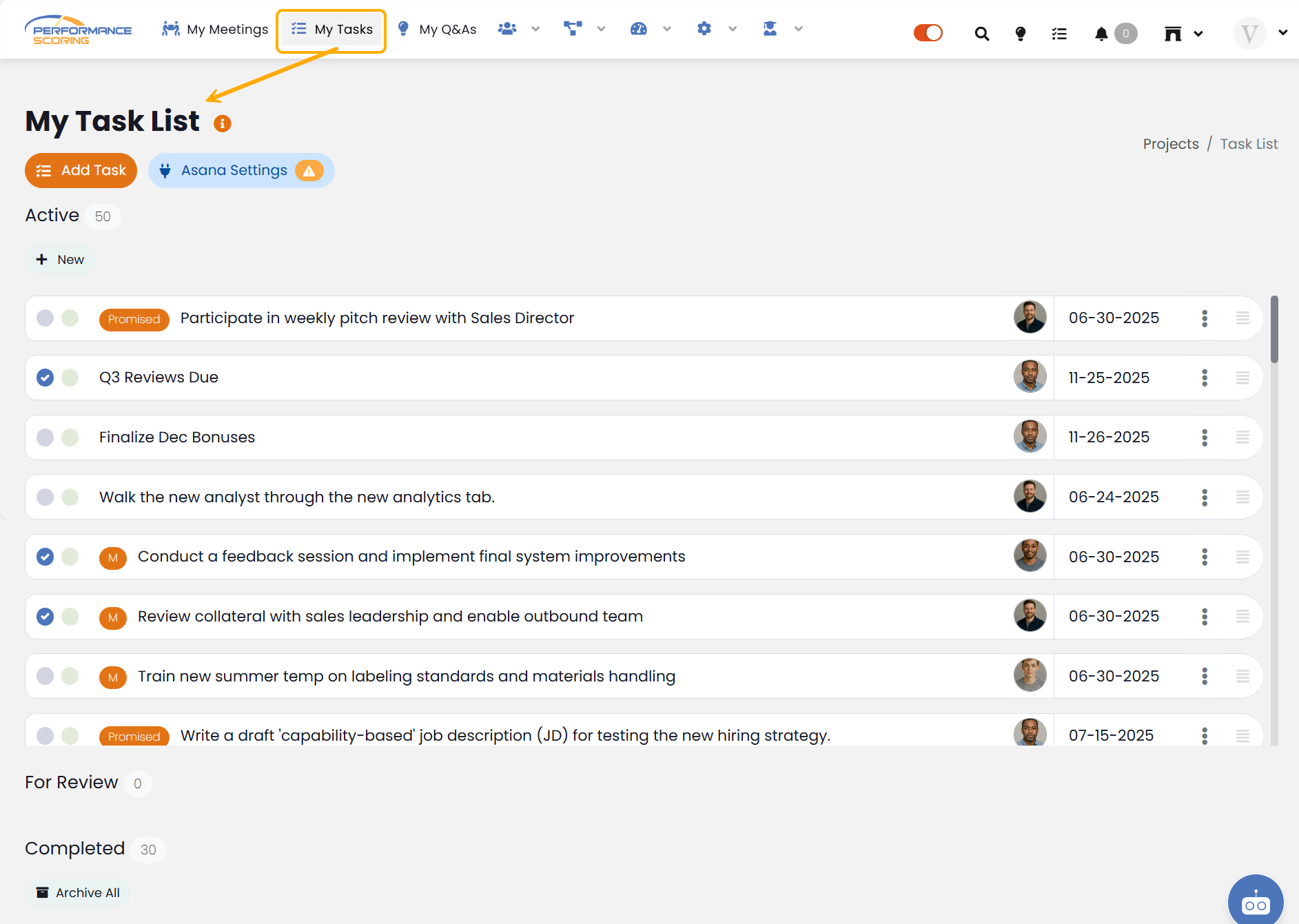Click the Add Task button

point(81,170)
